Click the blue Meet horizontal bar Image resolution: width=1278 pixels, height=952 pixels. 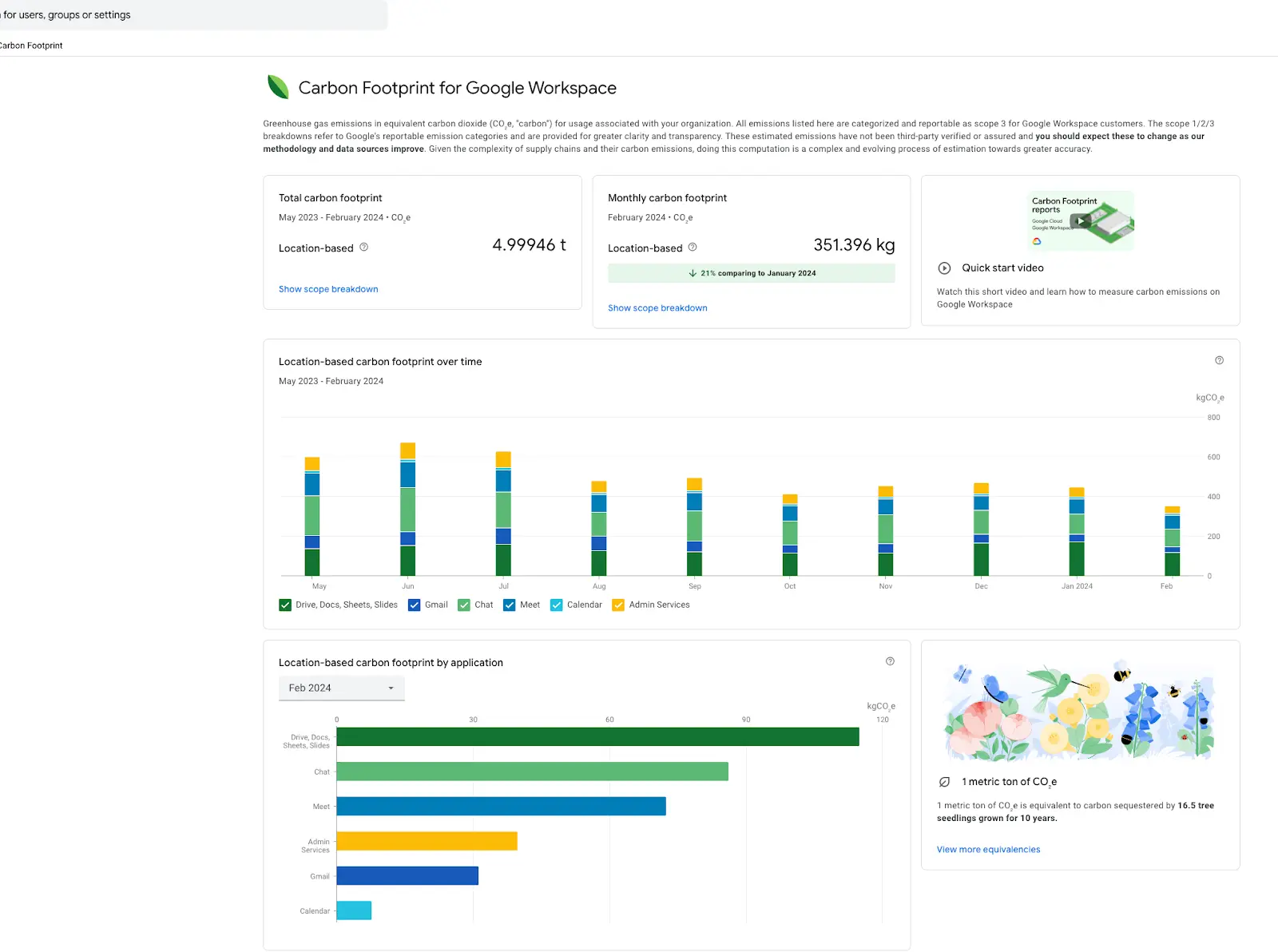coord(502,806)
